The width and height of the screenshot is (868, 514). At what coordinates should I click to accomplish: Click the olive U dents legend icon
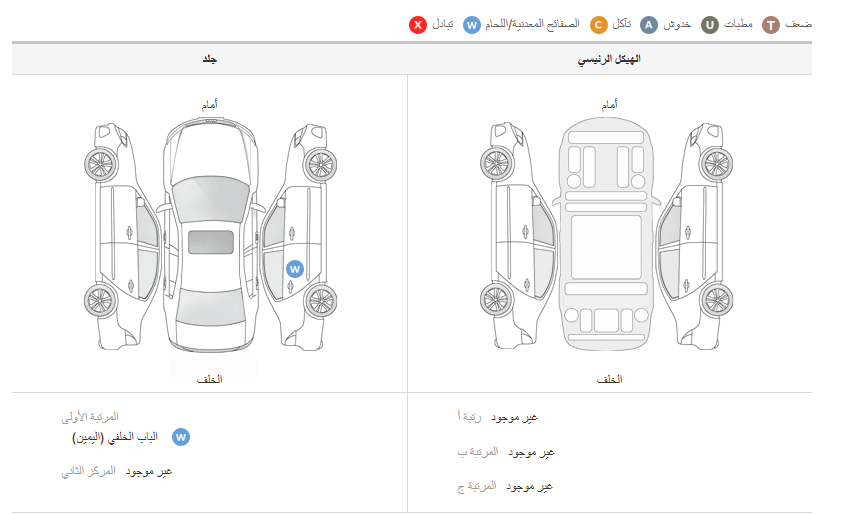pos(710,24)
